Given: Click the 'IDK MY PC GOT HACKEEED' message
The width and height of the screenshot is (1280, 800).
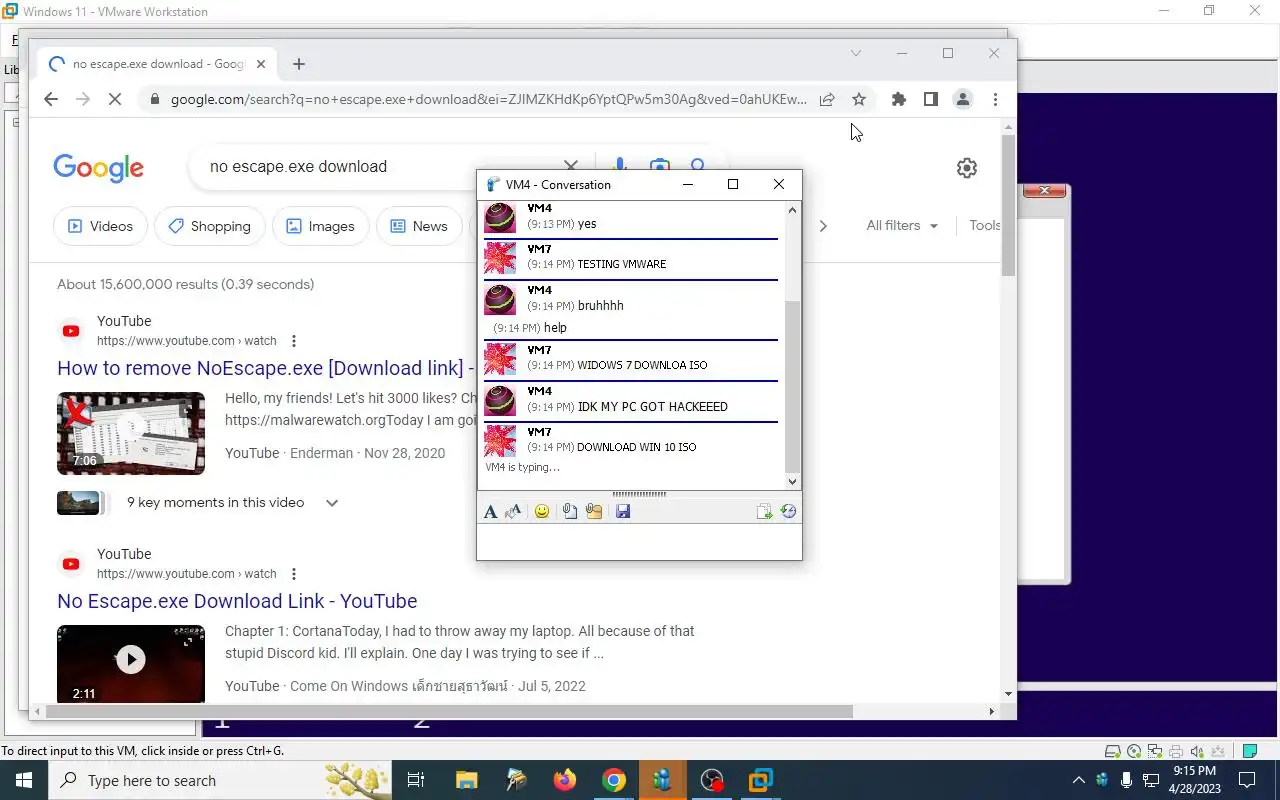Looking at the screenshot, I should (652, 407).
